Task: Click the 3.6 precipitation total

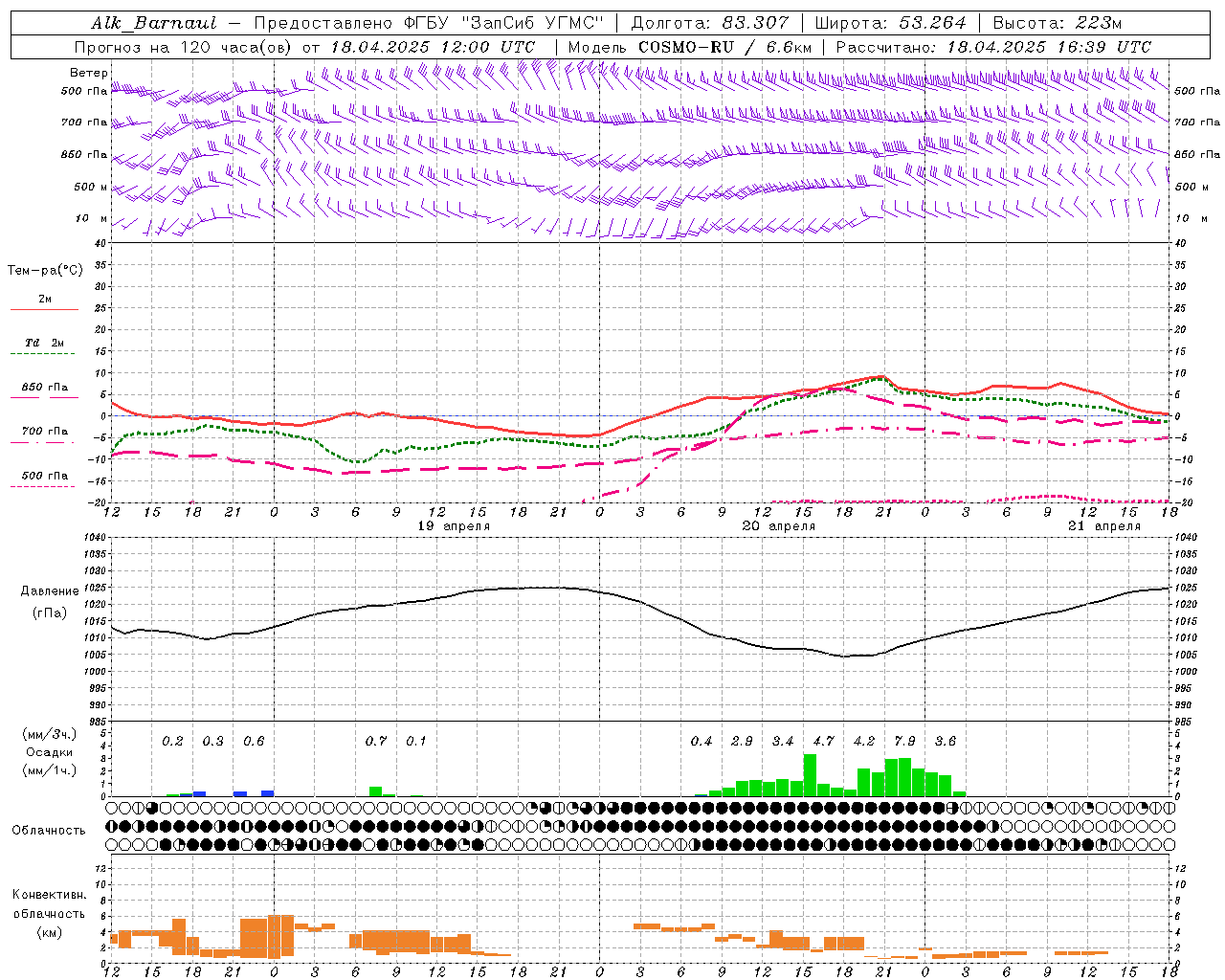Action: [946, 741]
